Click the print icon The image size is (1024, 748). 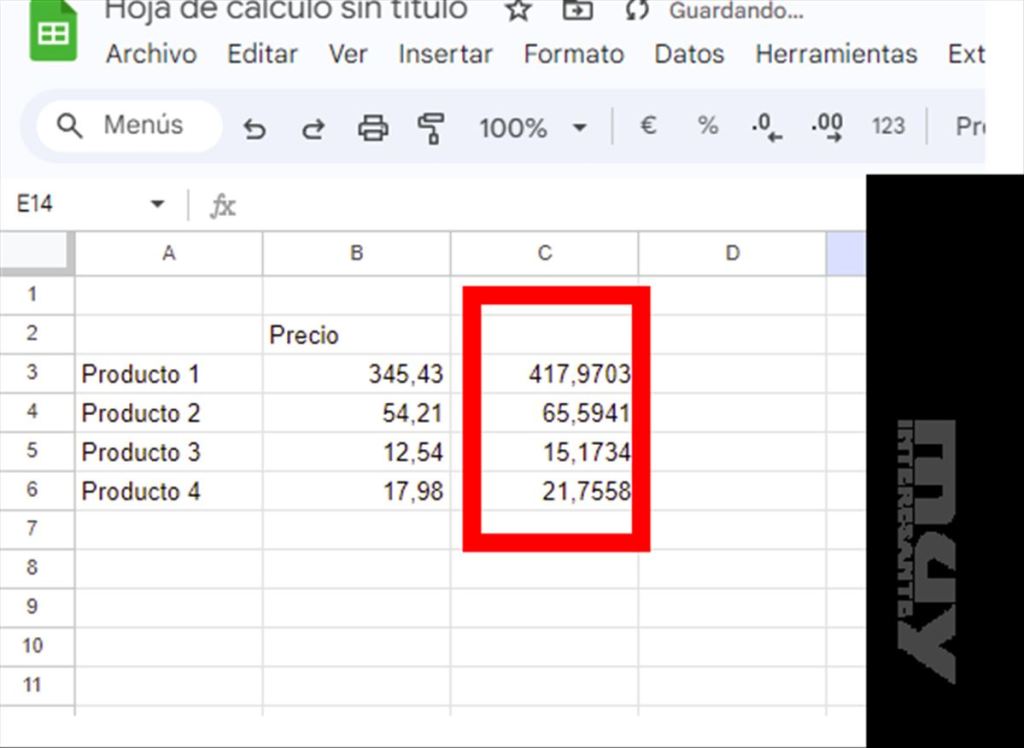(373, 128)
